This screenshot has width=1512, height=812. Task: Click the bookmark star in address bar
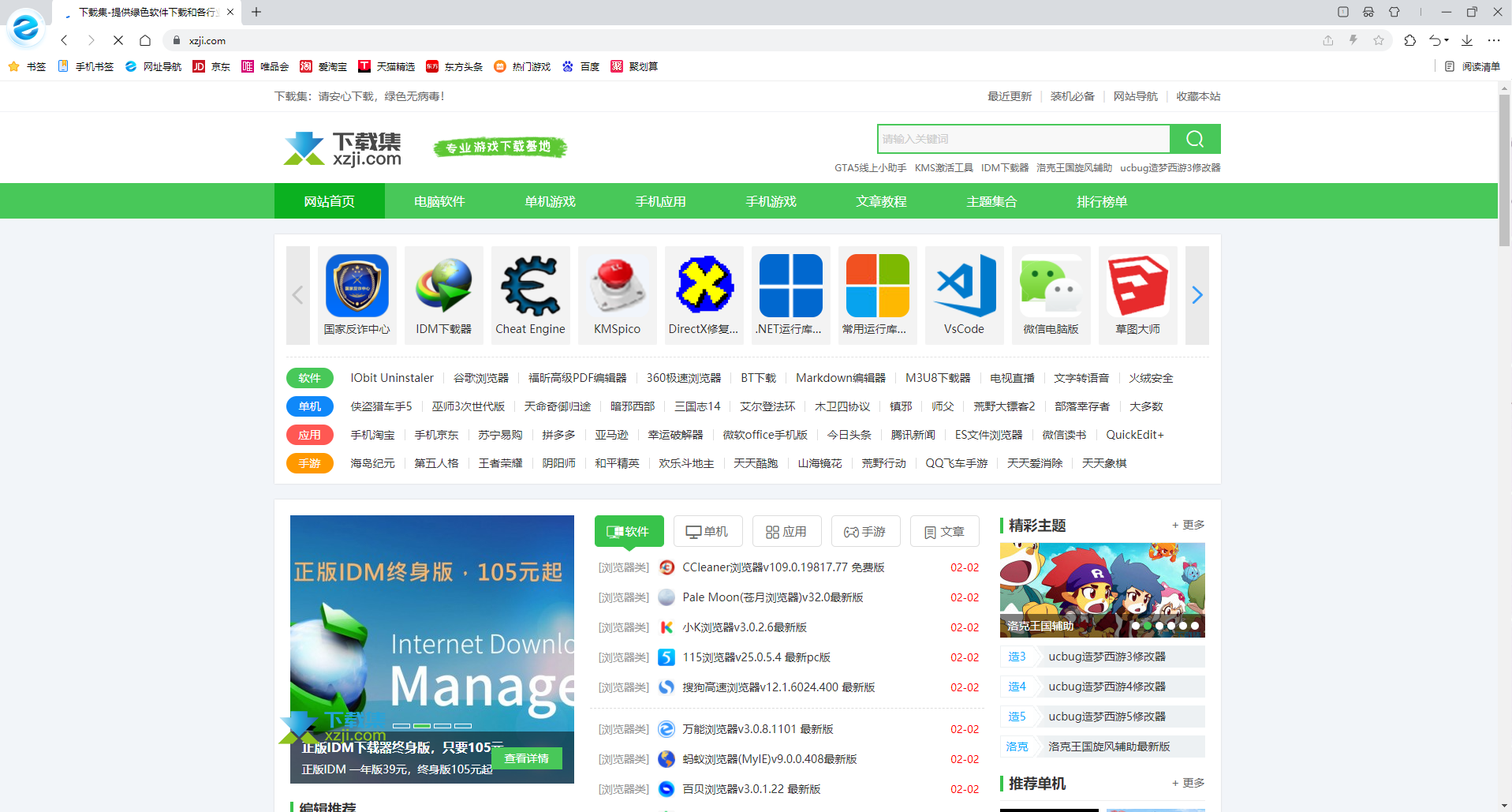click(1379, 40)
